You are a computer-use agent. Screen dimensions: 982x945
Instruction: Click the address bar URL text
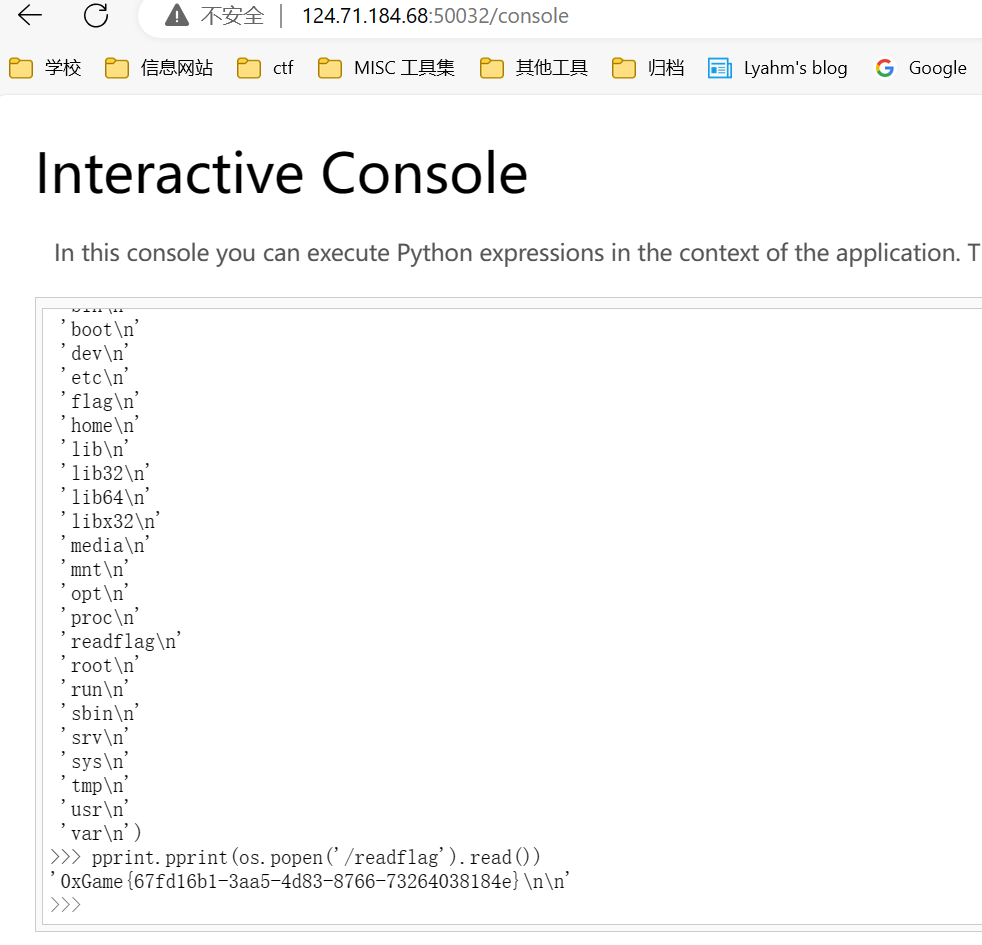[x=435, y=16]
